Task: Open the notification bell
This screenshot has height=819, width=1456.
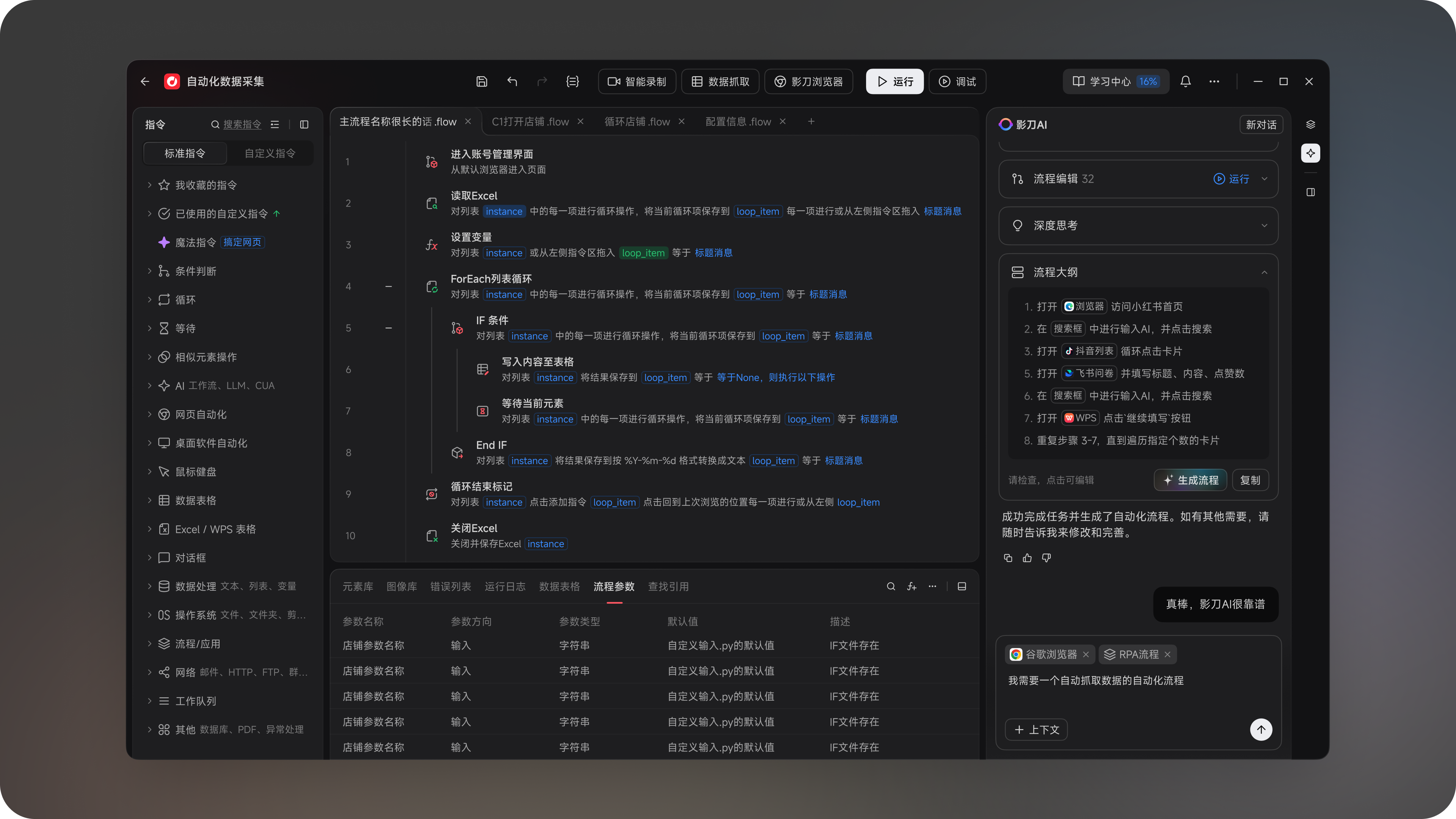Action: (x=1186, y=82)
